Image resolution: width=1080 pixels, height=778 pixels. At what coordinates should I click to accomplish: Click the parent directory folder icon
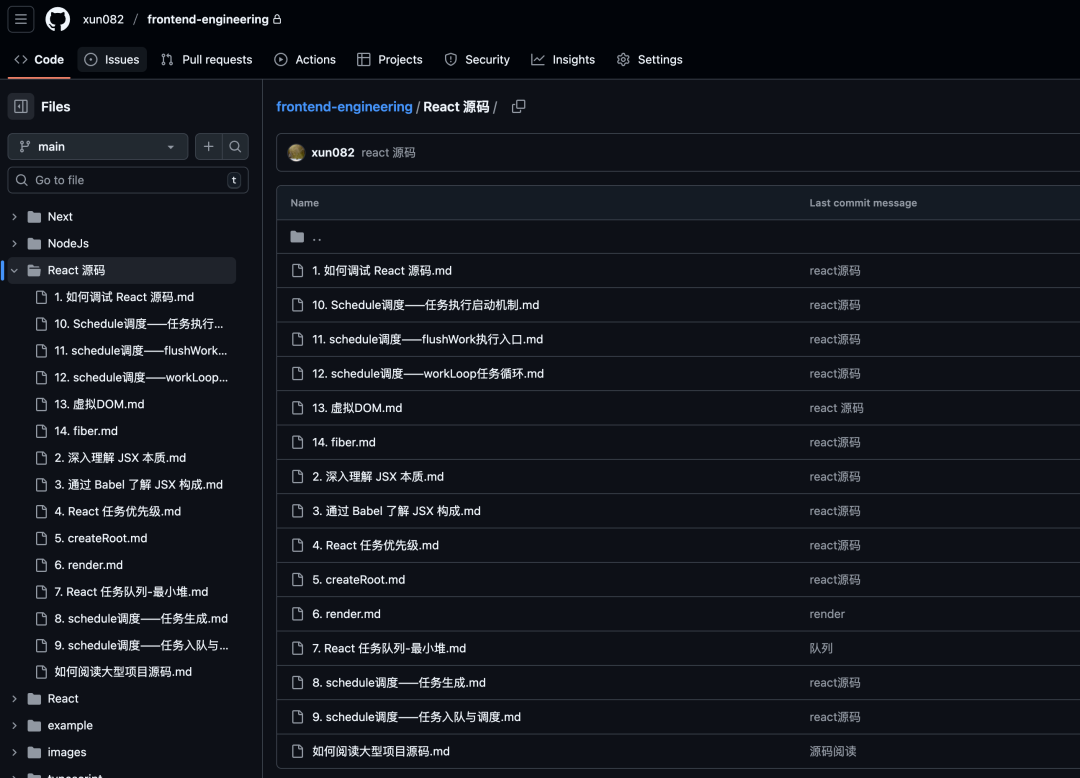coord(298,237)
